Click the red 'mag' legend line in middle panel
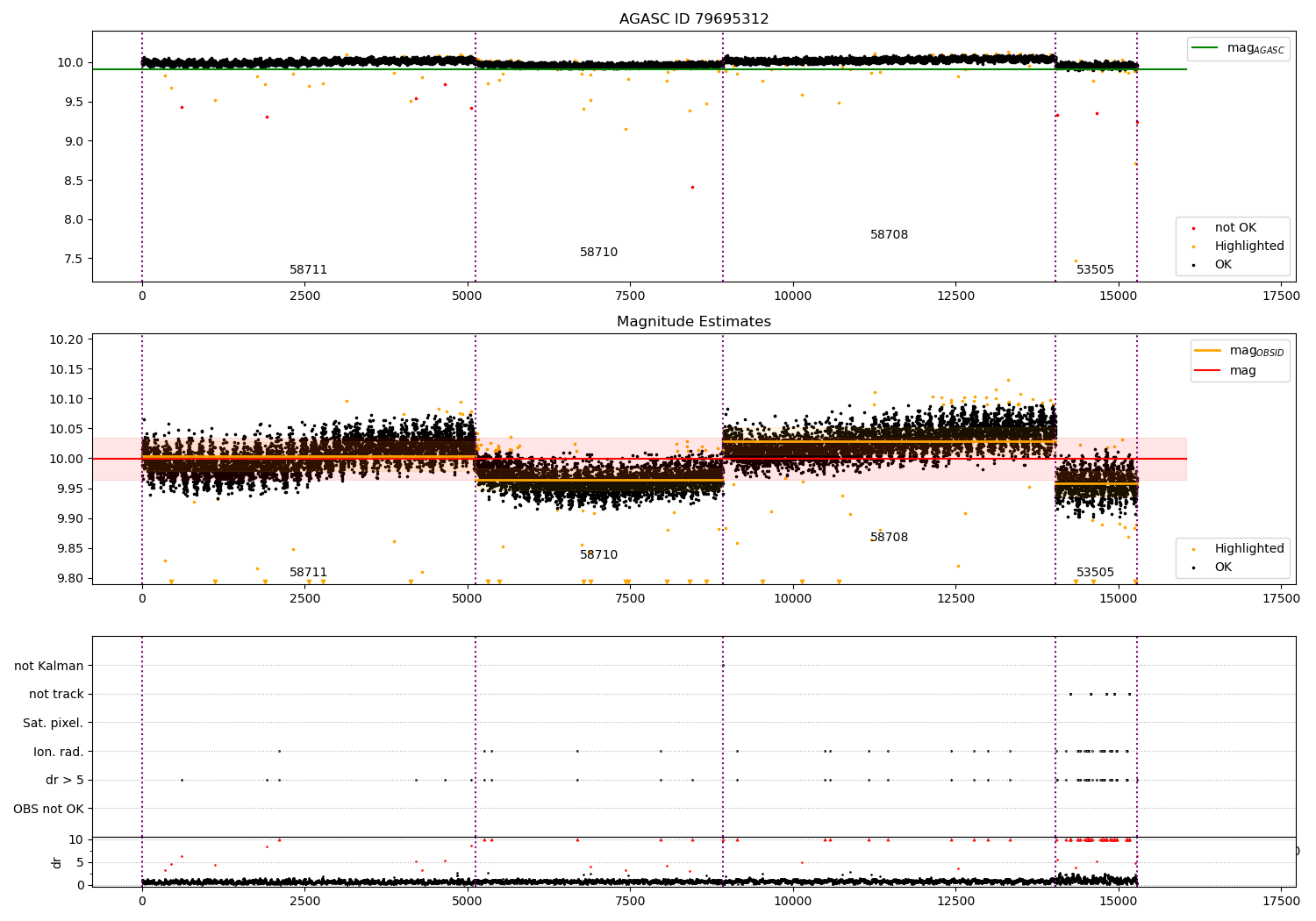 pyautogui.click(x=1207, y=371)
